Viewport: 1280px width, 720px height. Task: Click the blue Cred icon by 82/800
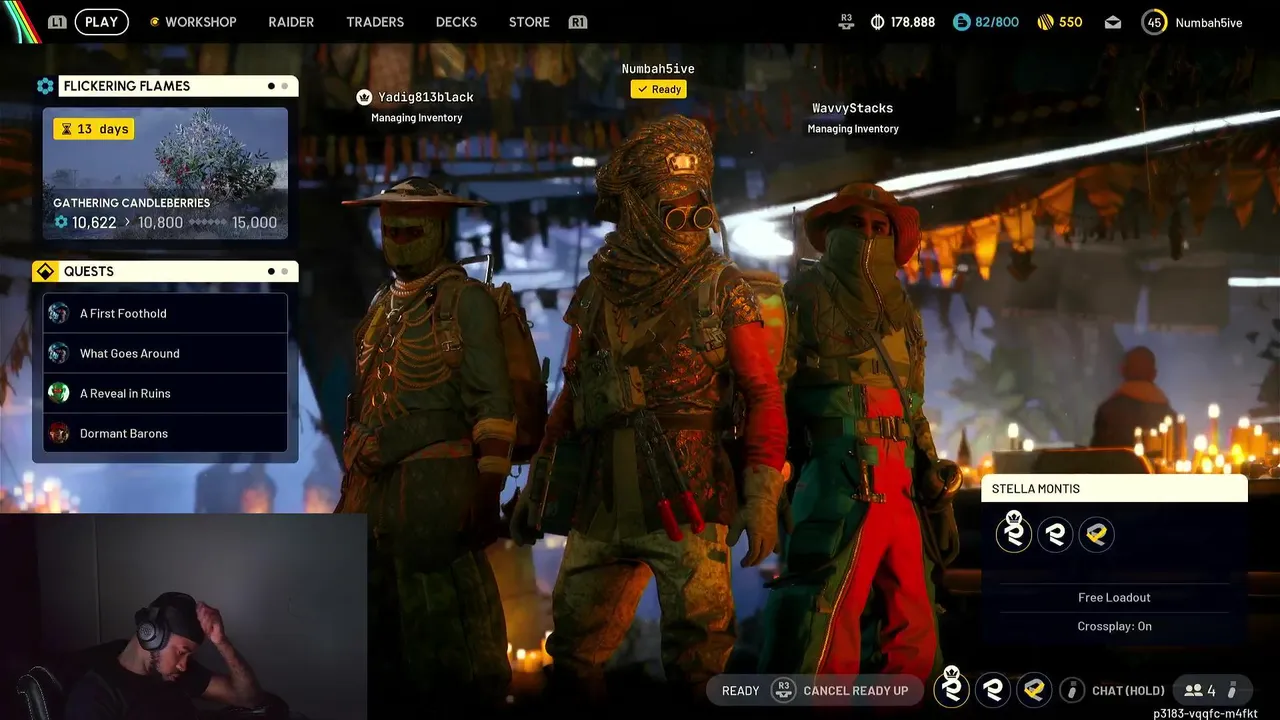click(x=961, y=22)
